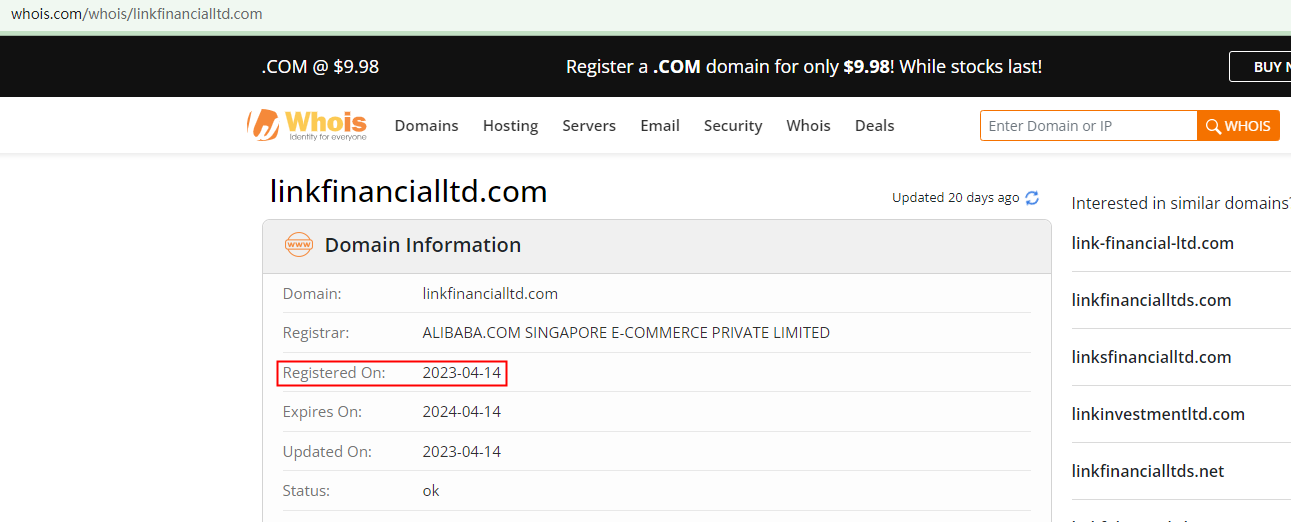The width and height of the screenshot is (1291, 522).
Task: Select the Whois navigation item
Action: [x=808, y=126]
